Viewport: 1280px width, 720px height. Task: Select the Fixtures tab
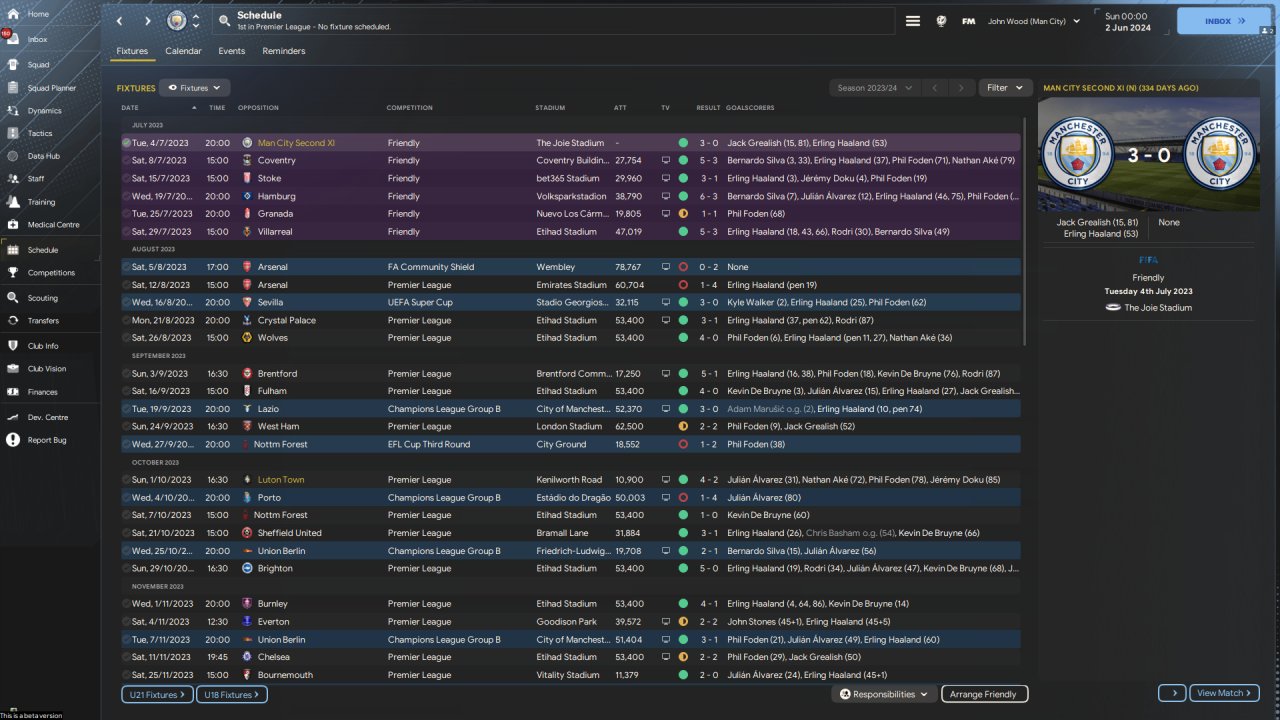click(132, 51)
